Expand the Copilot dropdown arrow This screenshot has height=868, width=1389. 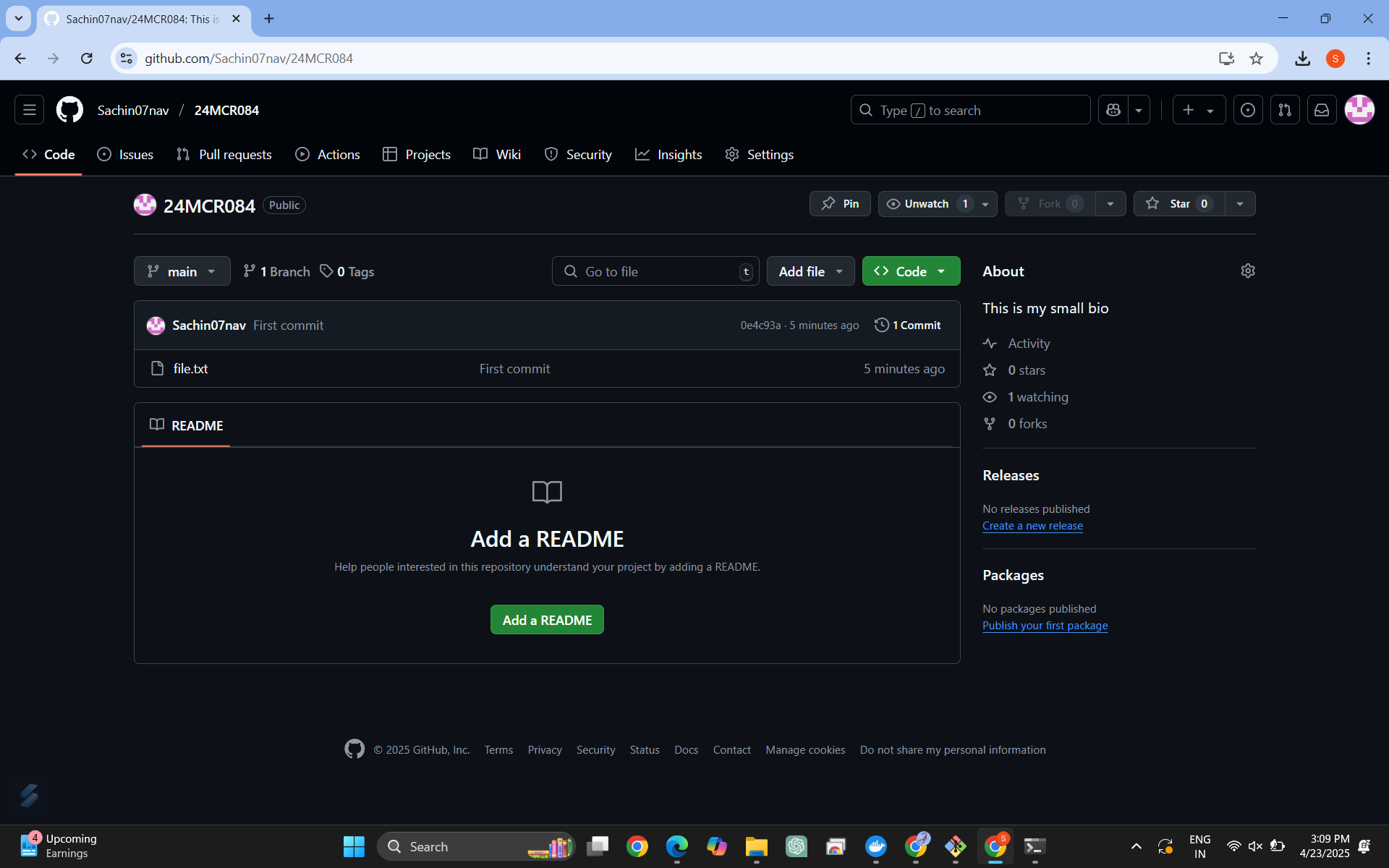click(x=1139, y=110)
